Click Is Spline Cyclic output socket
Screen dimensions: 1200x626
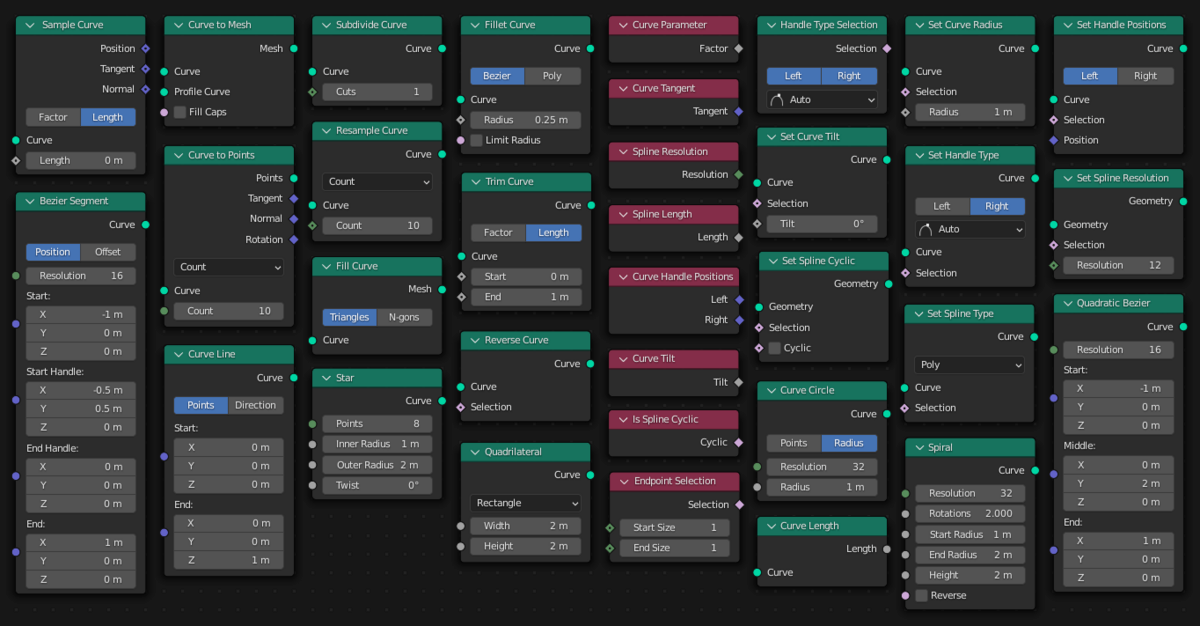coord(739,442)
